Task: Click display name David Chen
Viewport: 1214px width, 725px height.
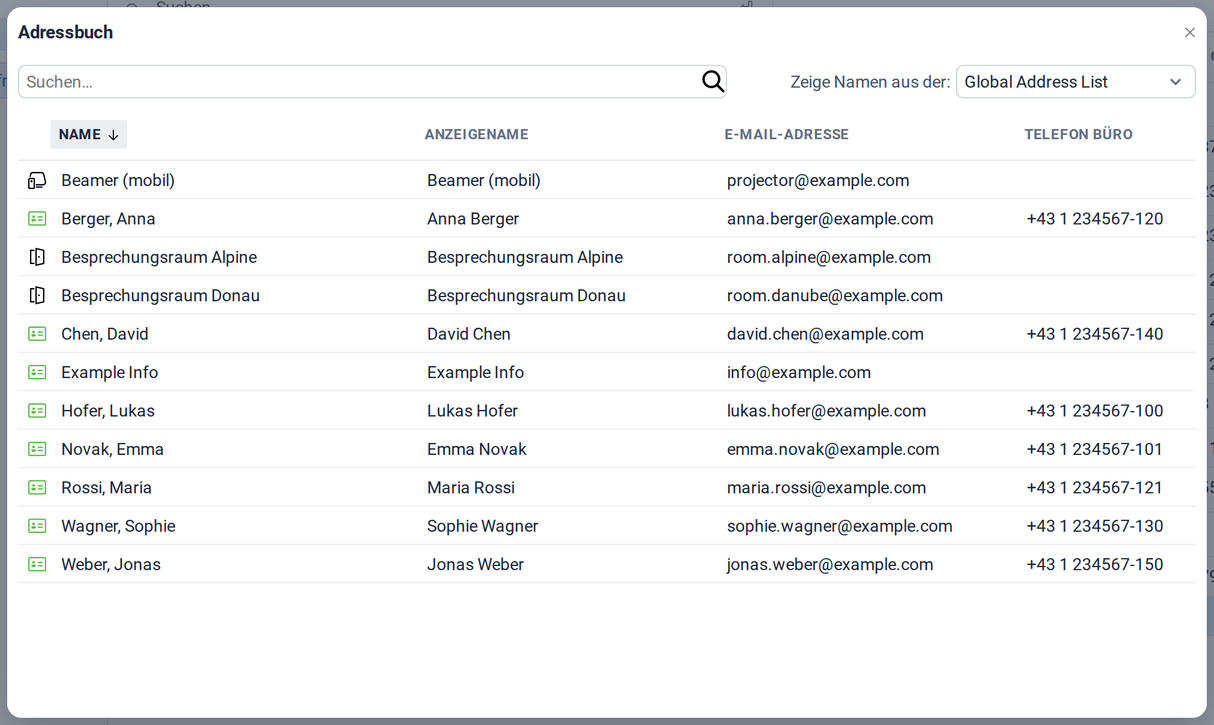Action: pyautogui.click(x=469, y=334)
